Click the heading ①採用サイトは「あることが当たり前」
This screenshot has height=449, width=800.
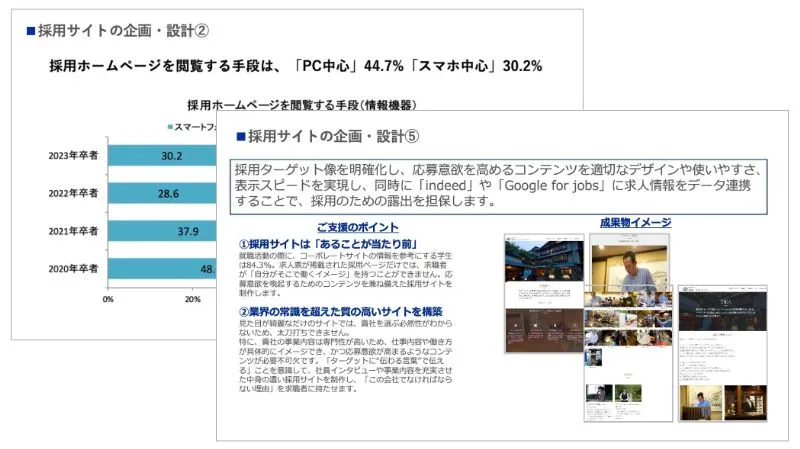[328, 244]
